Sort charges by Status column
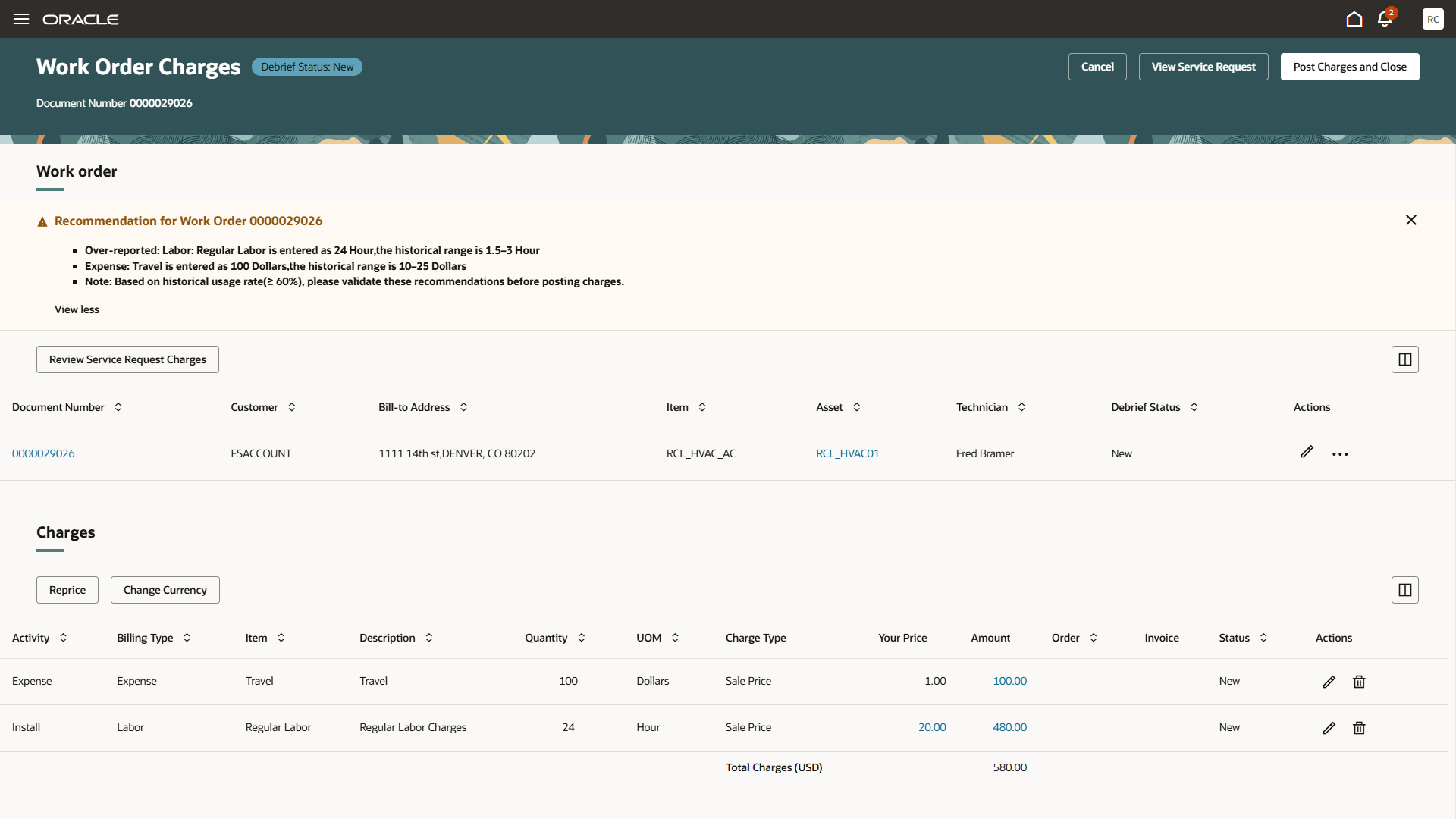1456x819 pixels. (x=1264, y=638)
